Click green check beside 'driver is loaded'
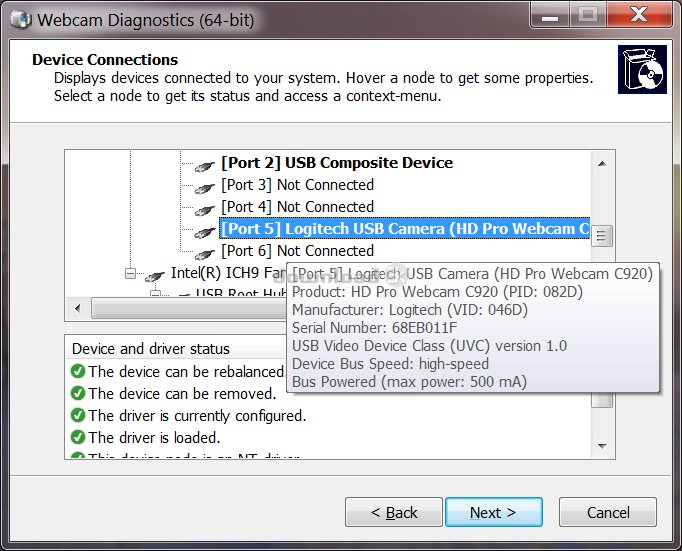The width and height of the screenshot is (682, 551). pos(78,437)
